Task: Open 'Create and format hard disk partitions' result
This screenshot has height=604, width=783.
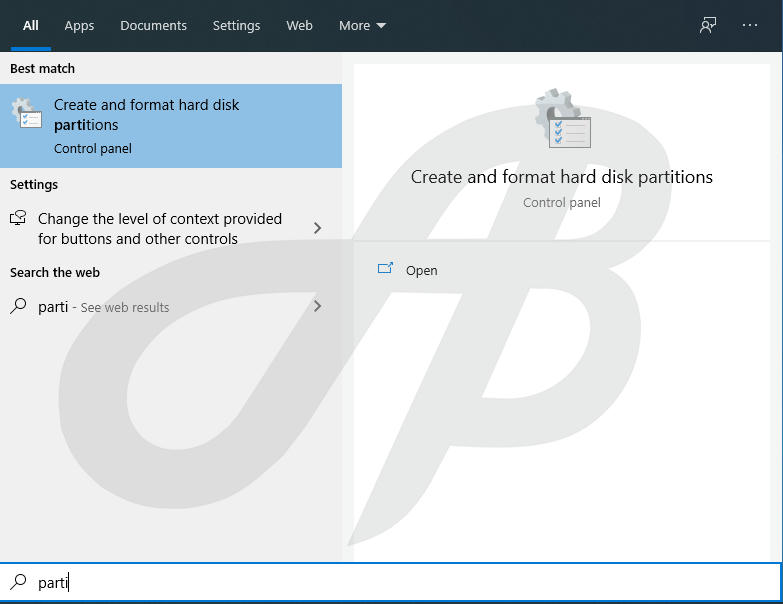Action: point(170,125)
